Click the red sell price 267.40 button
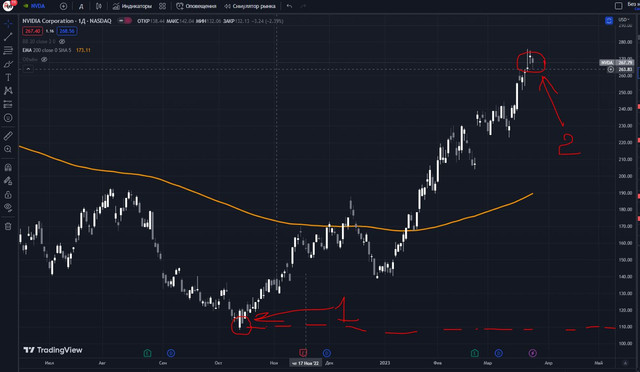This screenshot has height=372, width=640. pyautogui.click(x=32, y=31)
